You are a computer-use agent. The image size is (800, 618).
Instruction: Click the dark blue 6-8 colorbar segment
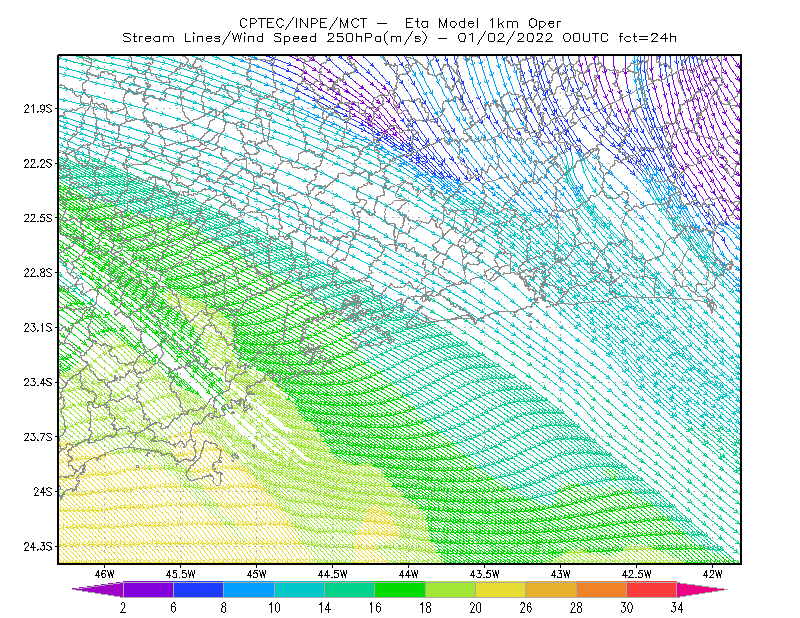tap(198, 589)
